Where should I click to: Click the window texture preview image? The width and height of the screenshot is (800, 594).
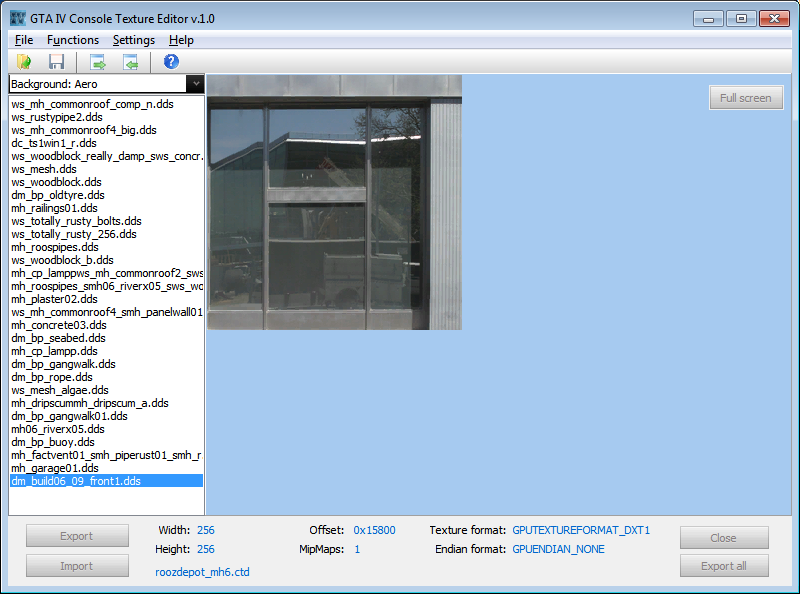[x=334, y=202]
